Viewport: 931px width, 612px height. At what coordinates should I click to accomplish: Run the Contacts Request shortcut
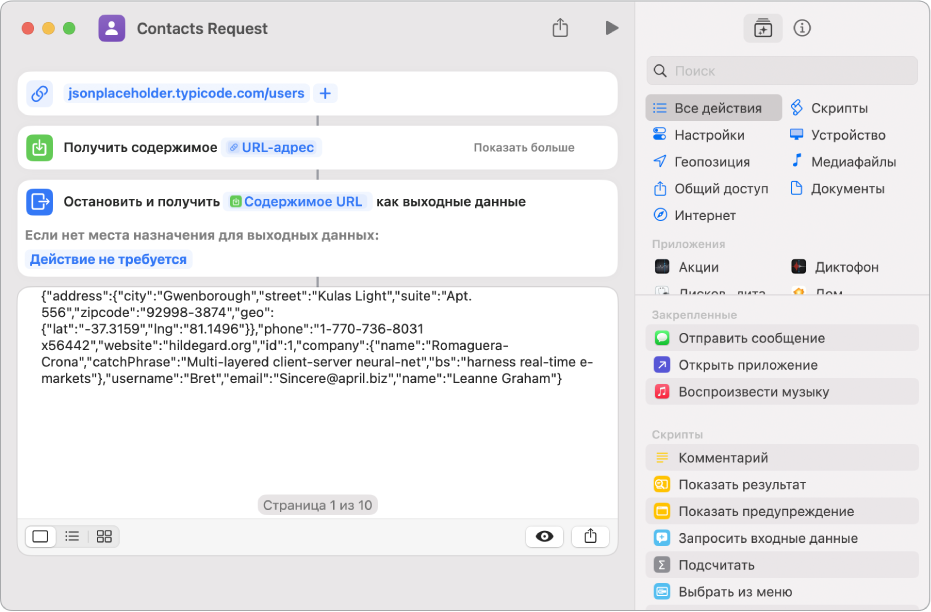(x=611, y=28)
